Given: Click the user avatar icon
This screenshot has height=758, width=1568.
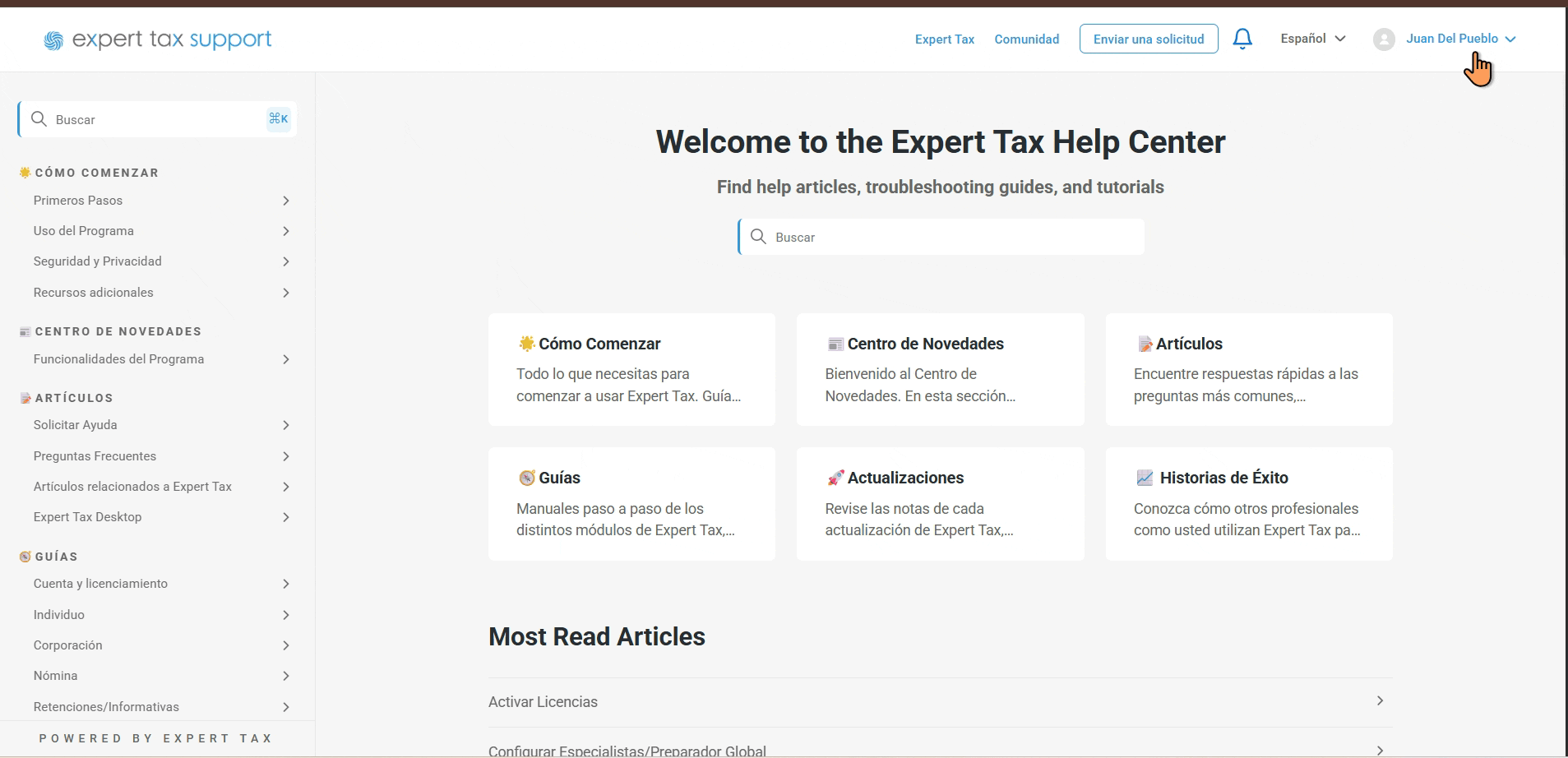Looking at the screenshot, I should coord(1384,39).
